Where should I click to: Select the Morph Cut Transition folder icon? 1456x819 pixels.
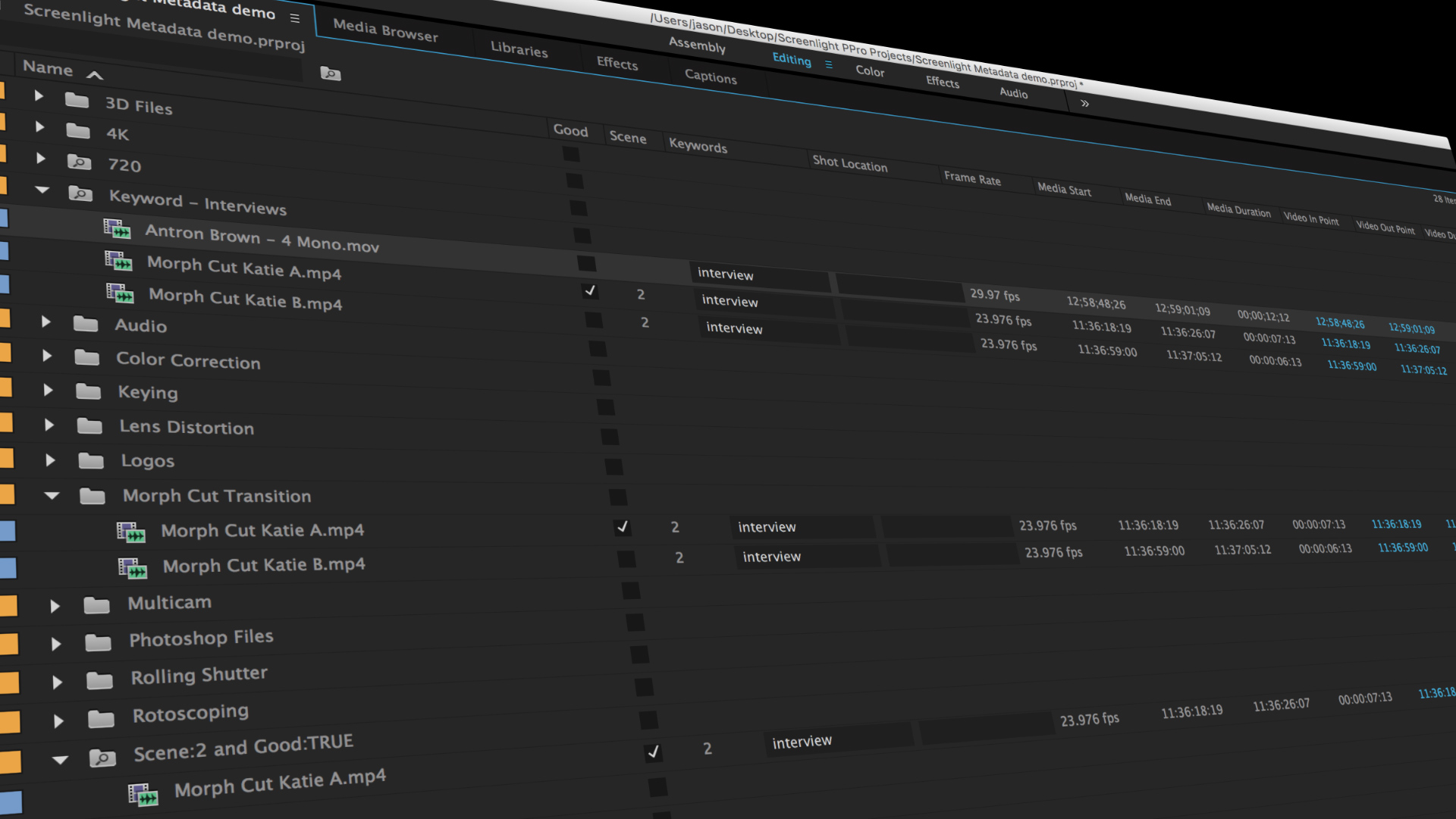tap(93, 496)
